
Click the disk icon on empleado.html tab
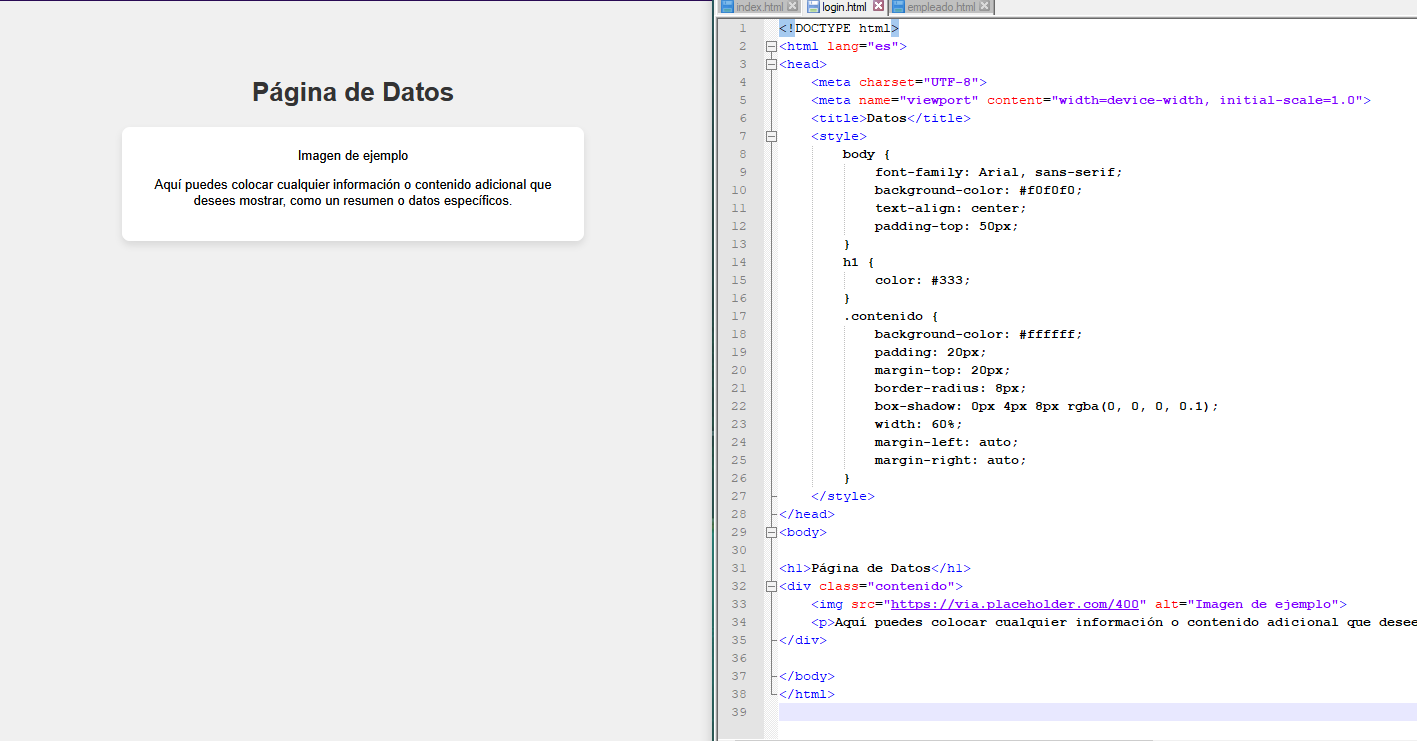pyautogui.click(x=898, y=7)
